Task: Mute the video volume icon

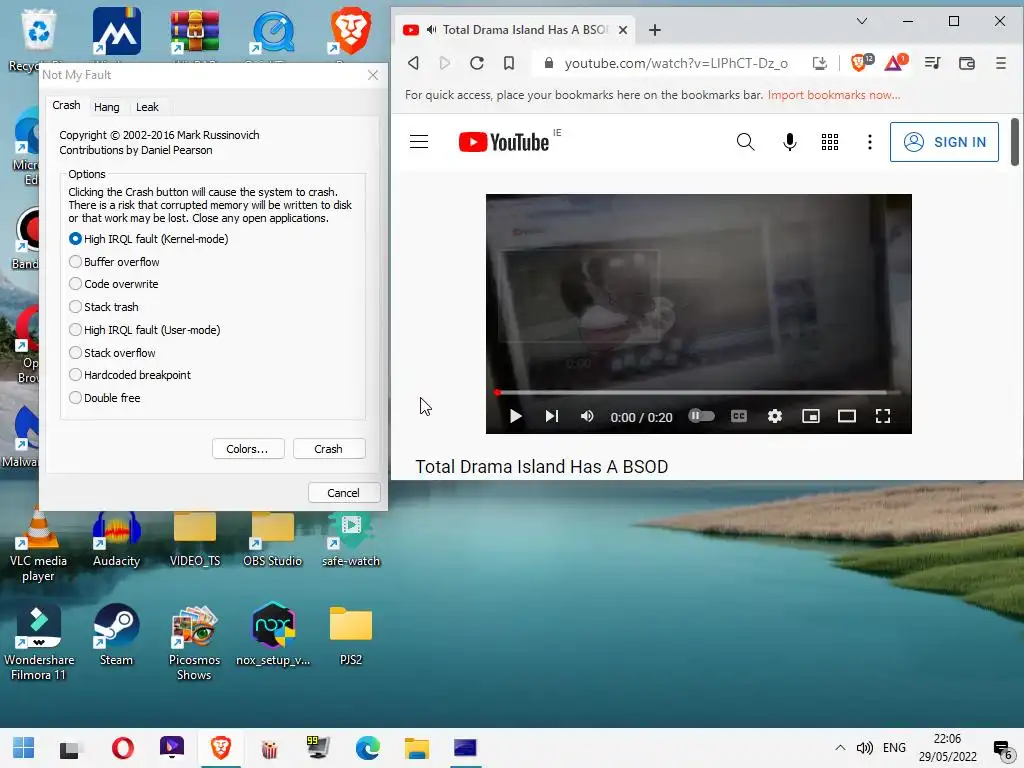Action: click(587, 417)
